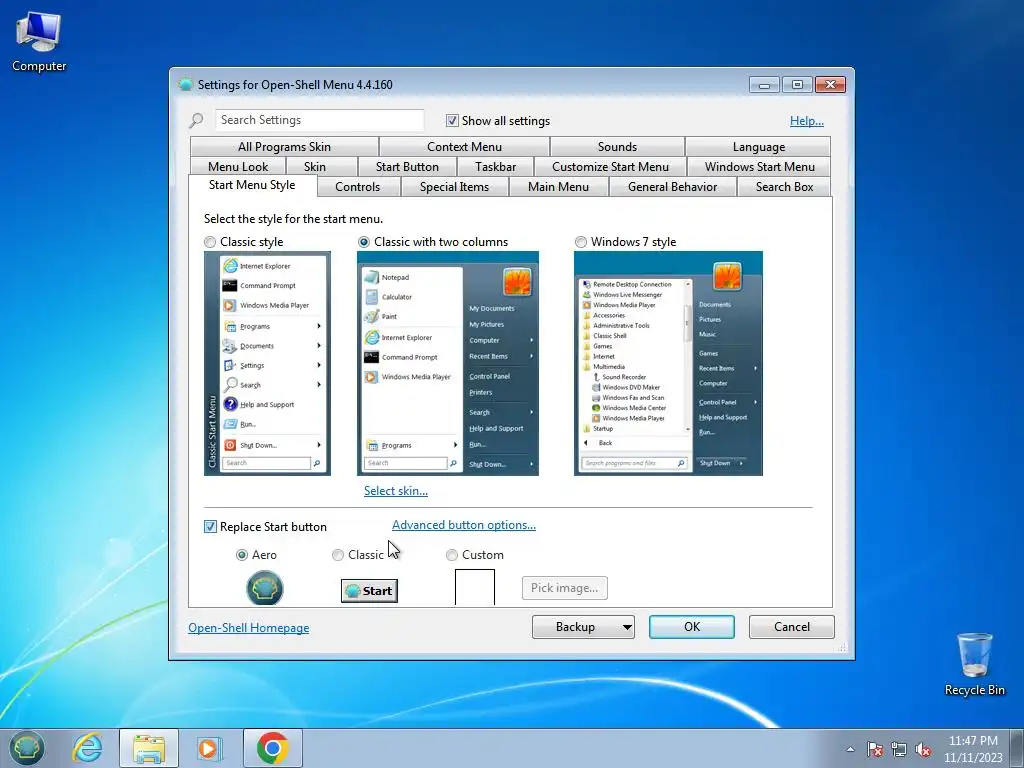Close the Open-Shell settings window
This screenshot has width=1024, height=768.
(830, 85)
